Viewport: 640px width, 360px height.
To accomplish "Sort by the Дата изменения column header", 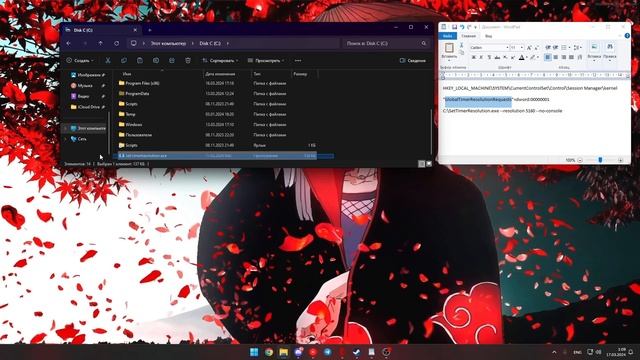I will [x=220, y=74].
